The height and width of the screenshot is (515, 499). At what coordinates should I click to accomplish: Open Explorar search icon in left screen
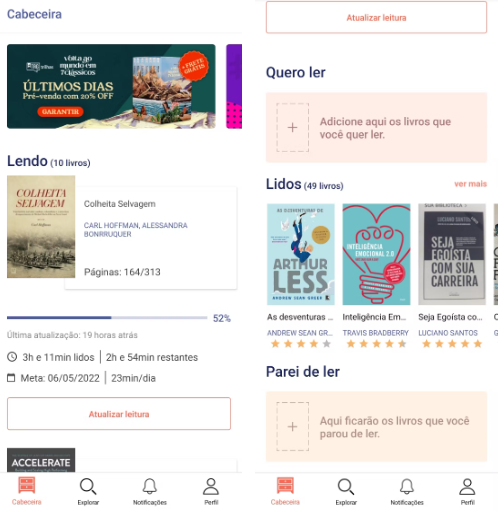(88, 487)
